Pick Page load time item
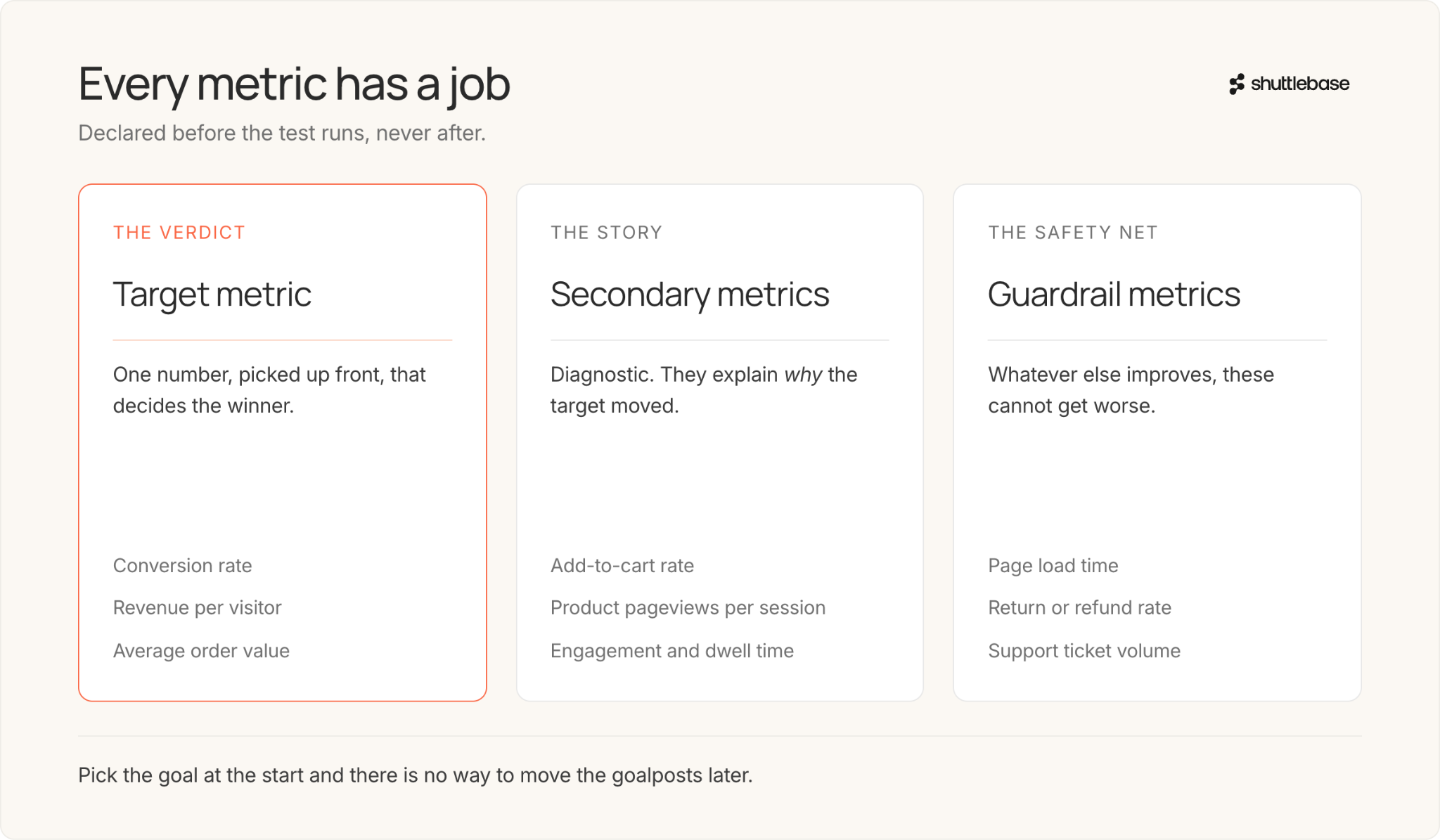 tap(1053, 566)
